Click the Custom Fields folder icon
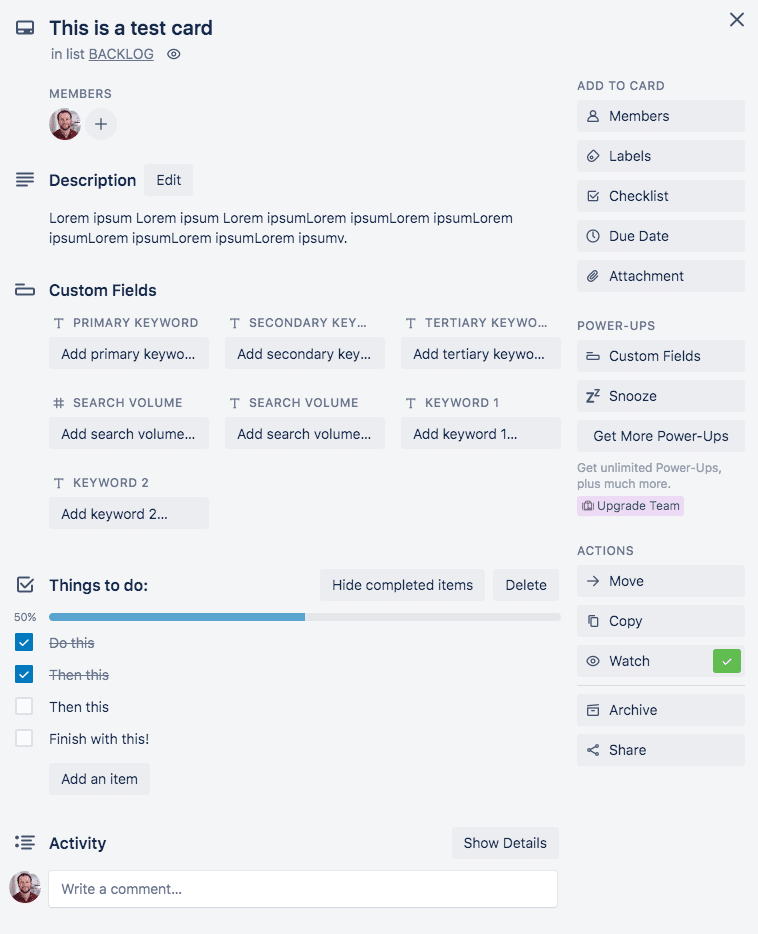Viewport: 758px width, 934px height. (x=24, y=289)
